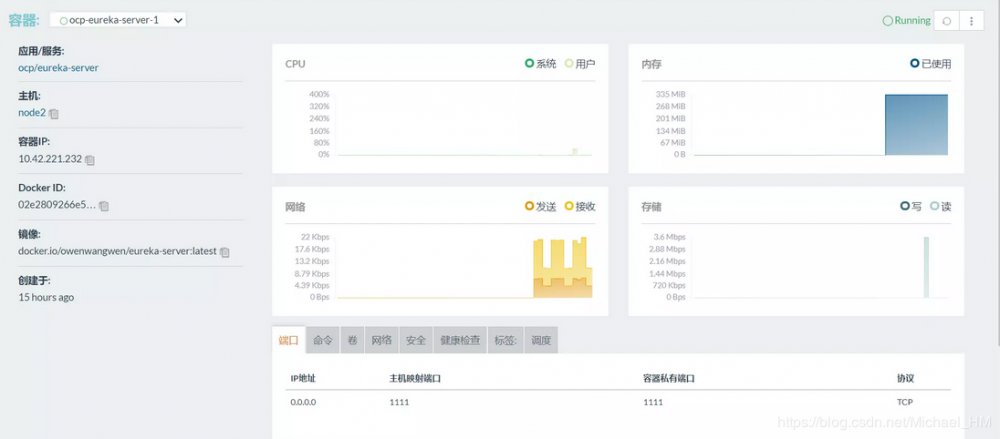
Task: Click the Running status indicator
Action: pyautogui.click(x=906, y=20)
